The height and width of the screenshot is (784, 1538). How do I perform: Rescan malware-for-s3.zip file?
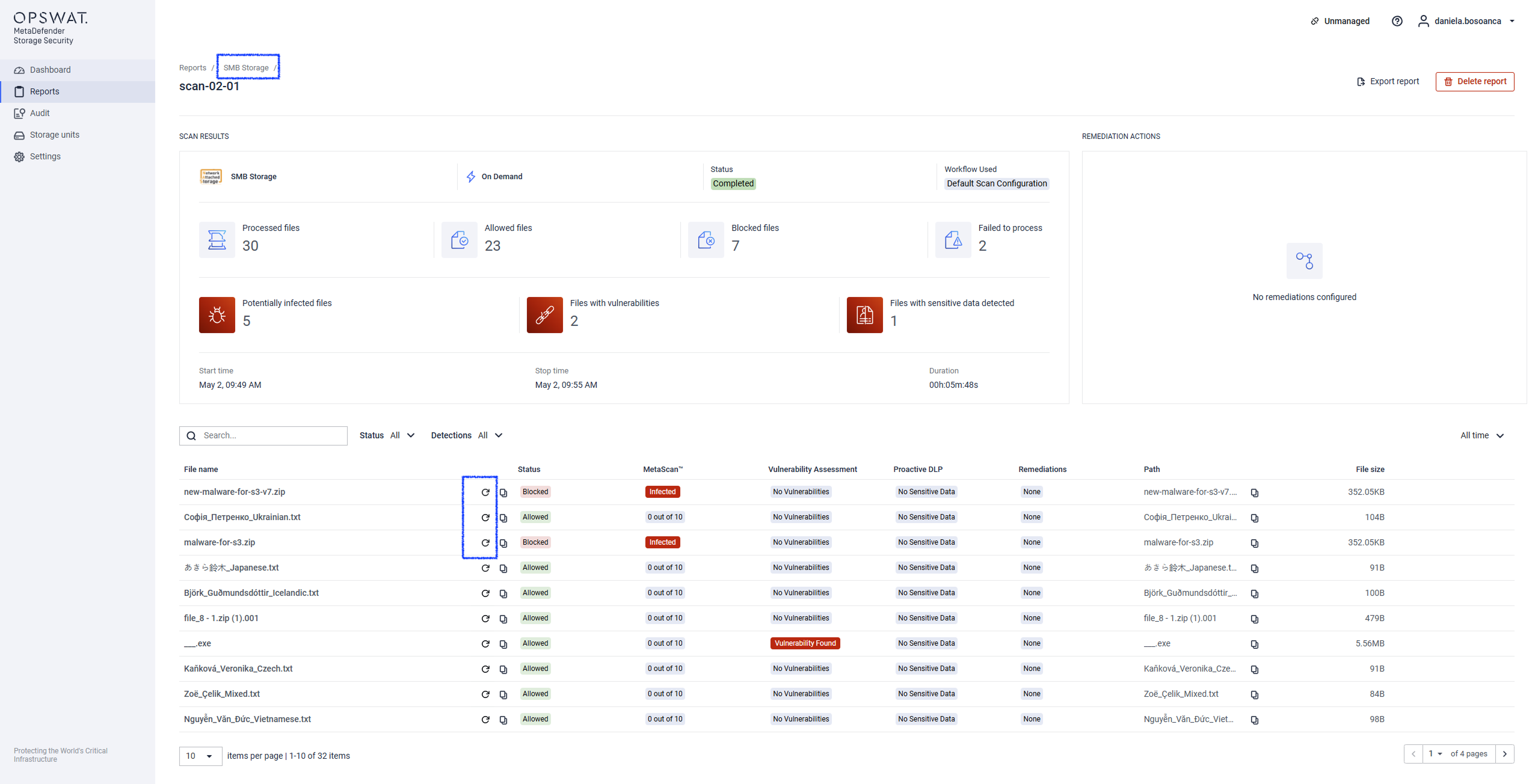pos(485,543)
